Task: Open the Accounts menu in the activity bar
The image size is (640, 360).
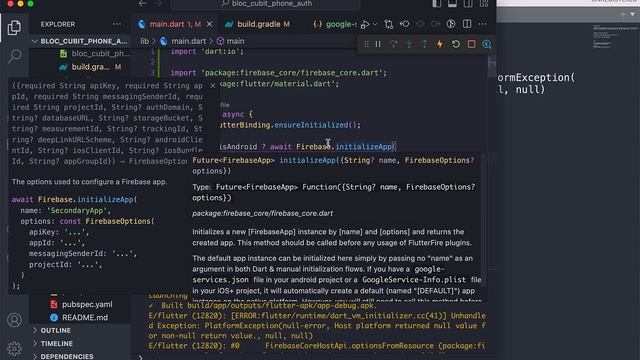Action: coord(14,320)
